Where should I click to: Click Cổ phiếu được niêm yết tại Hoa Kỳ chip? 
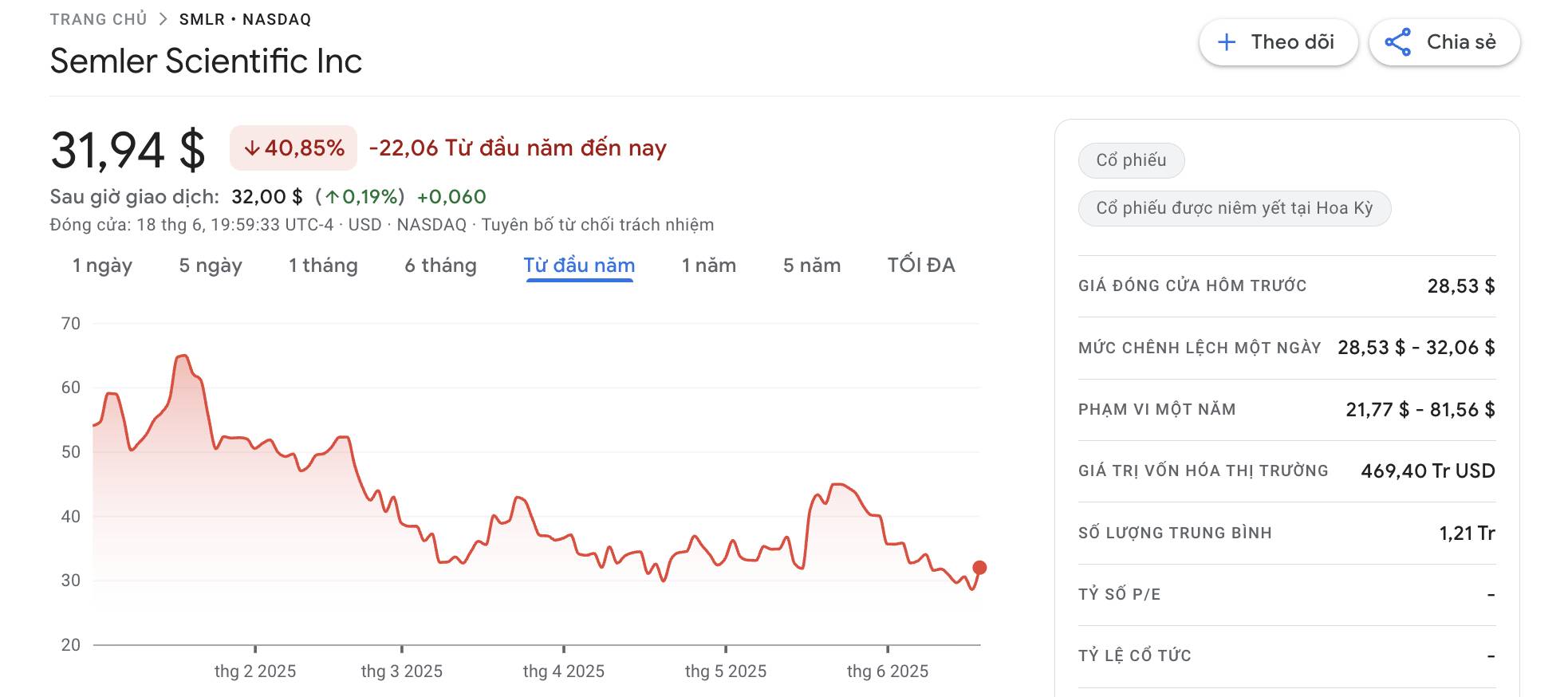pos(1235,208)
